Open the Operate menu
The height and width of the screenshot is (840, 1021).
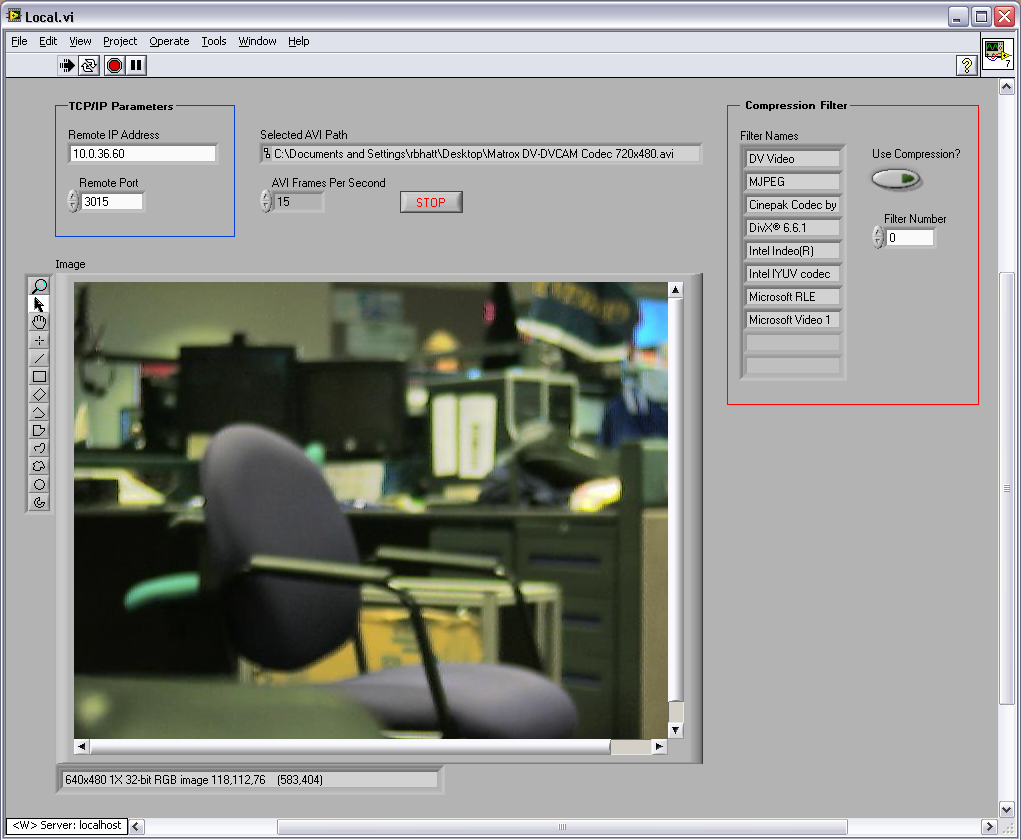point(169,41)
